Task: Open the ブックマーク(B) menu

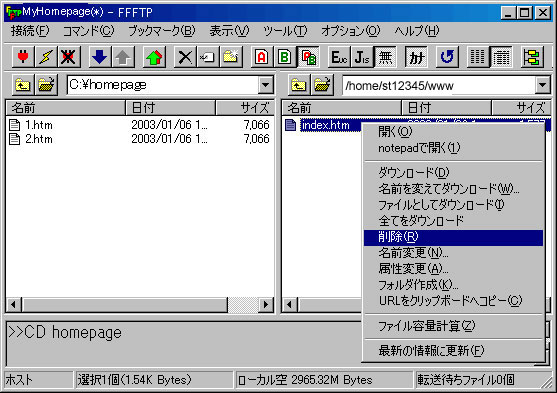Action: click(162, 31)
